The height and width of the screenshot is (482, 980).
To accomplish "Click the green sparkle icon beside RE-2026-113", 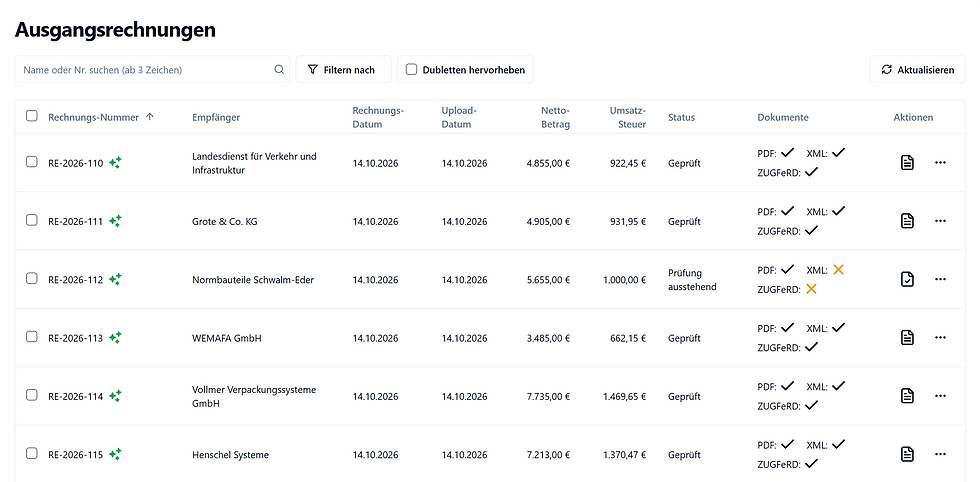I will tap(115, 338).
